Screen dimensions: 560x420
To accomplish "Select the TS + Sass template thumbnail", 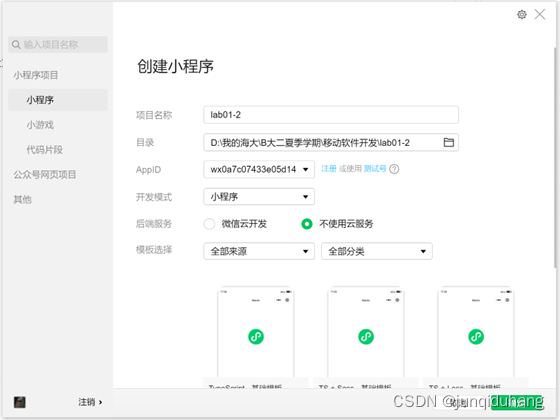I will [x=366, y=338].
